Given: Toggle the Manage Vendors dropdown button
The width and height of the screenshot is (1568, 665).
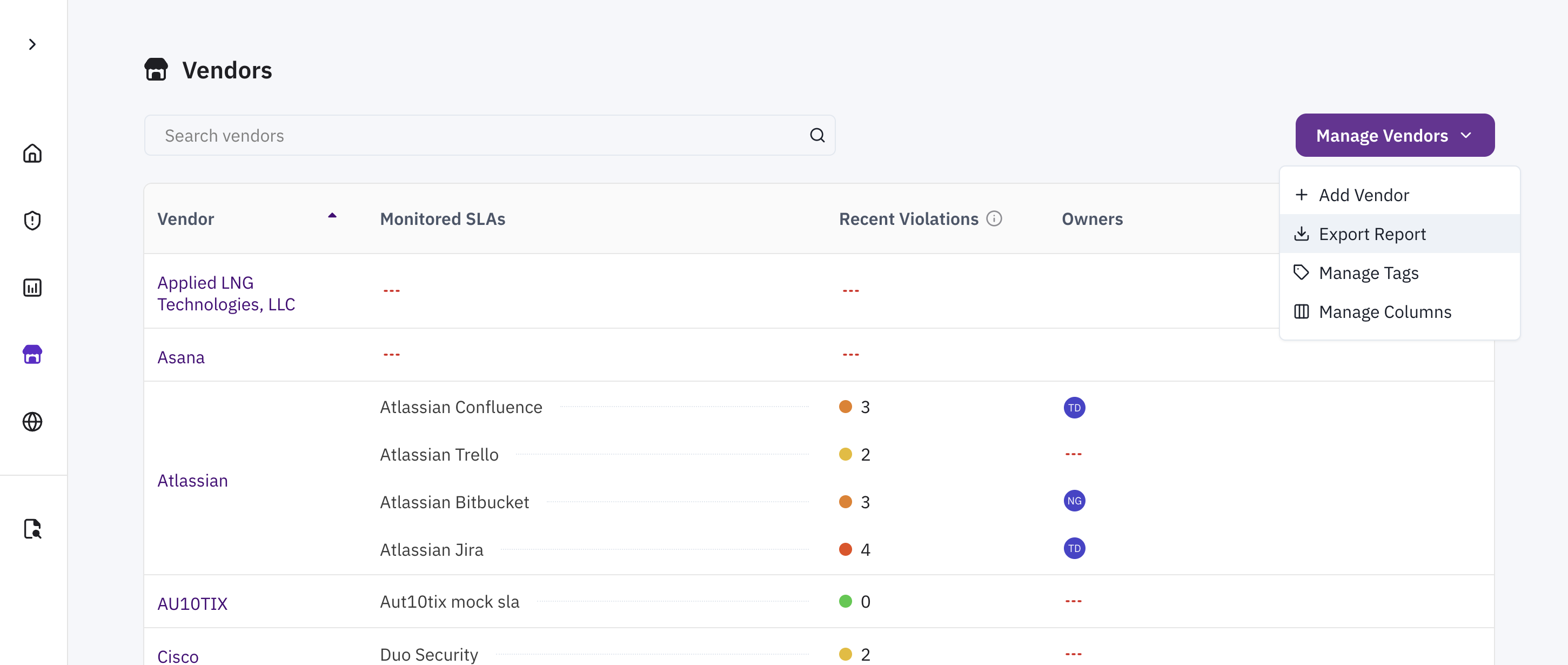Looking at the screenshot, I should point(1394,135).
